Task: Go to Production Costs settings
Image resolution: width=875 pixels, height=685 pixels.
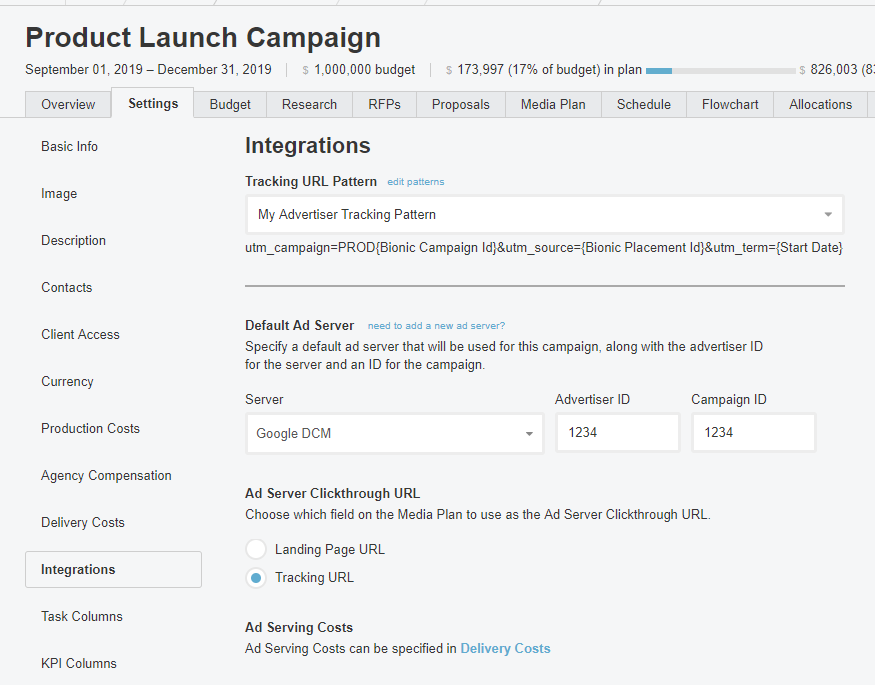Action: [90, 428]
